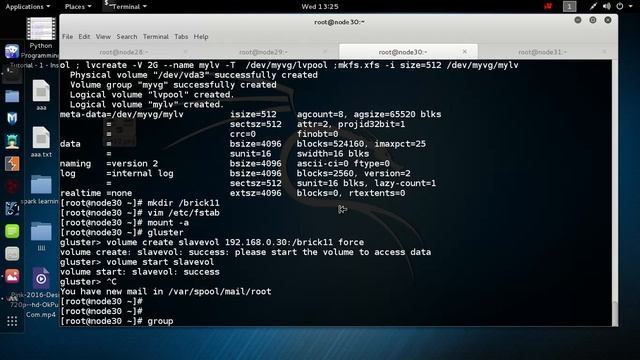Open the Terminal menu in menu bar
Screen dimensions: 640x360
[x=156, y=36]
